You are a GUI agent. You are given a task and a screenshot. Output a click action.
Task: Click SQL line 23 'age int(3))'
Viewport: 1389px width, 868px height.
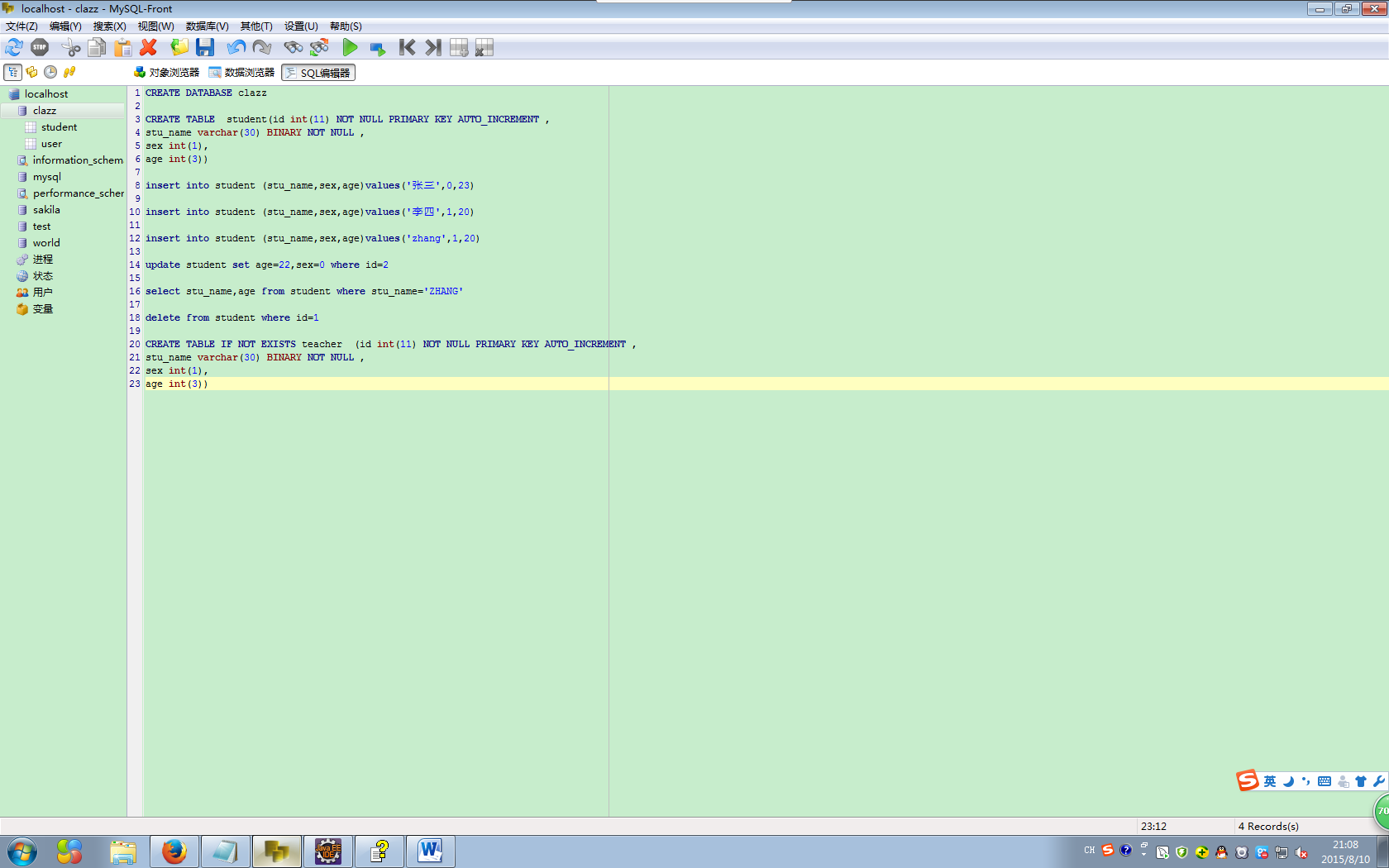pyautogui.click(x=177, y=384)
